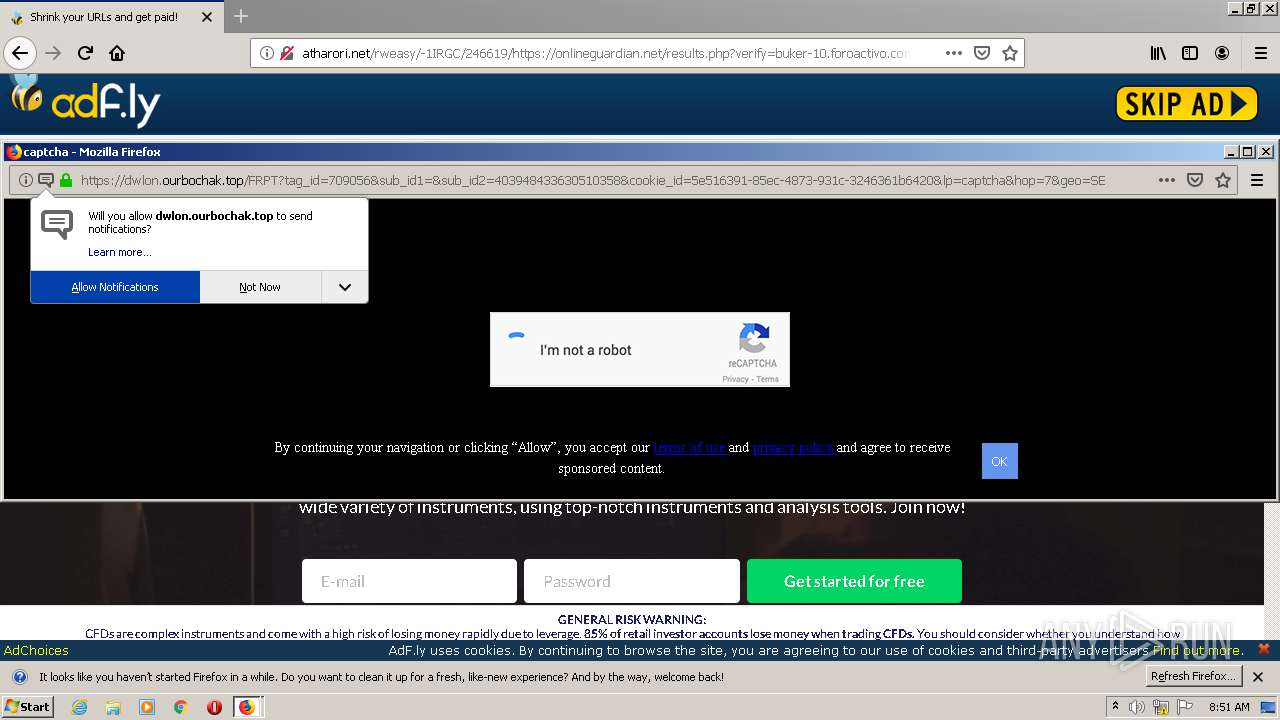Click the system clock showing 8:51 AM
This screenshot has height=720, width=1280.
click(1229, 707)
